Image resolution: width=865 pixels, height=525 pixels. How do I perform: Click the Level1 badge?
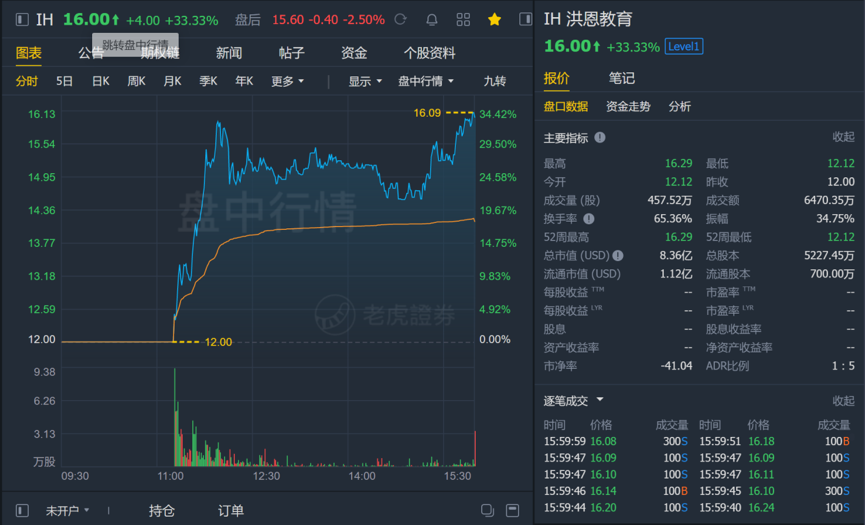click(x=684, y=47)
